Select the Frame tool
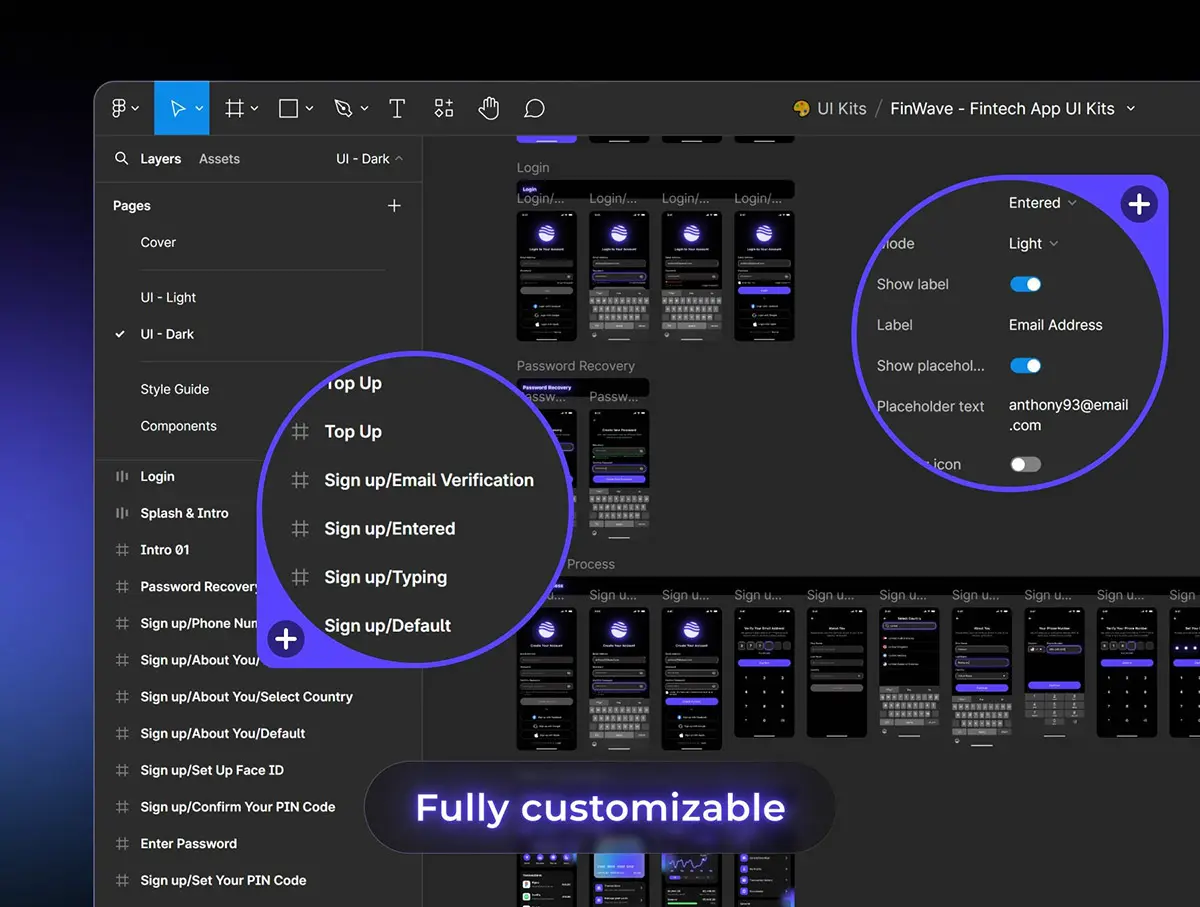 [x=235, y=109]
